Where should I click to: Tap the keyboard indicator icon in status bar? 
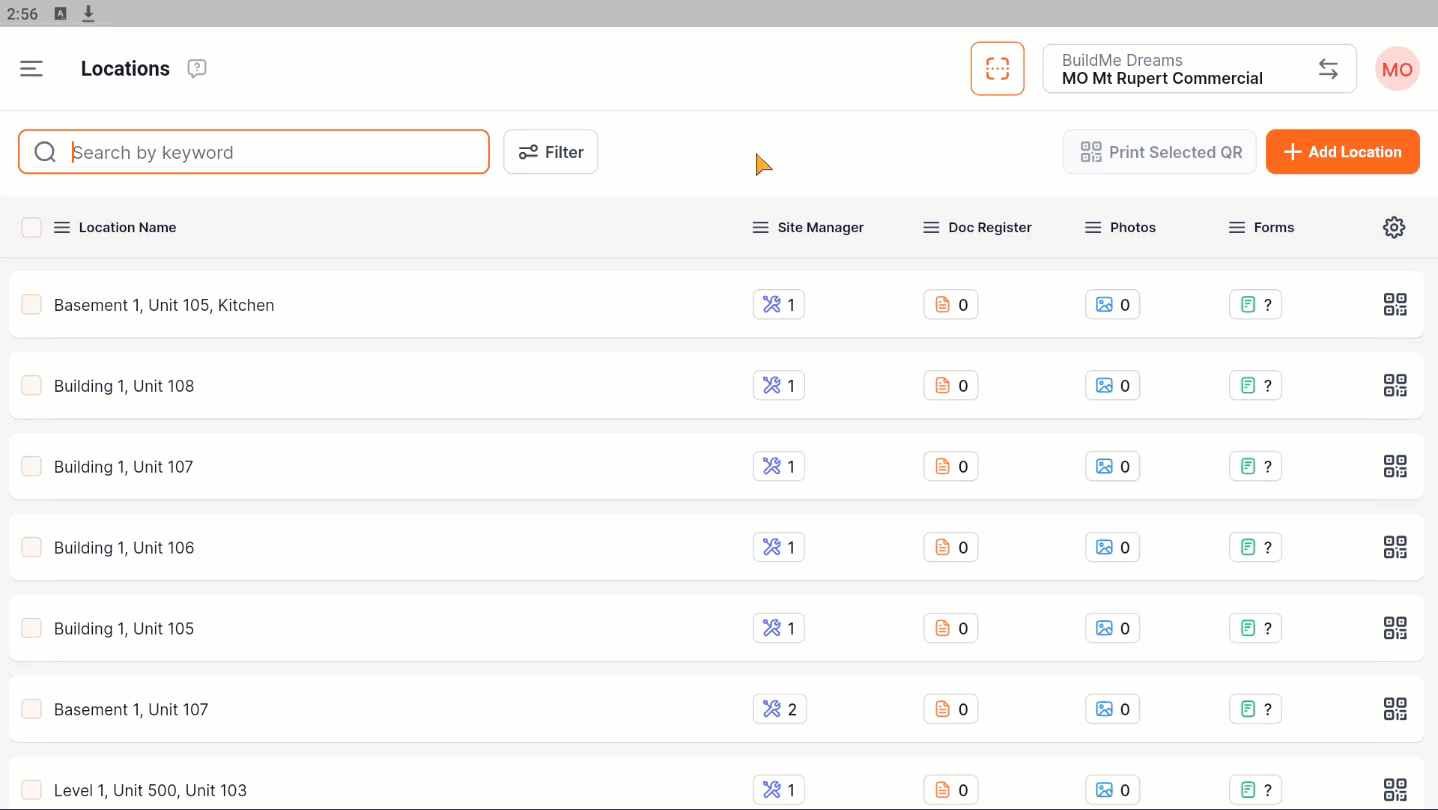[x=61, y=14]
